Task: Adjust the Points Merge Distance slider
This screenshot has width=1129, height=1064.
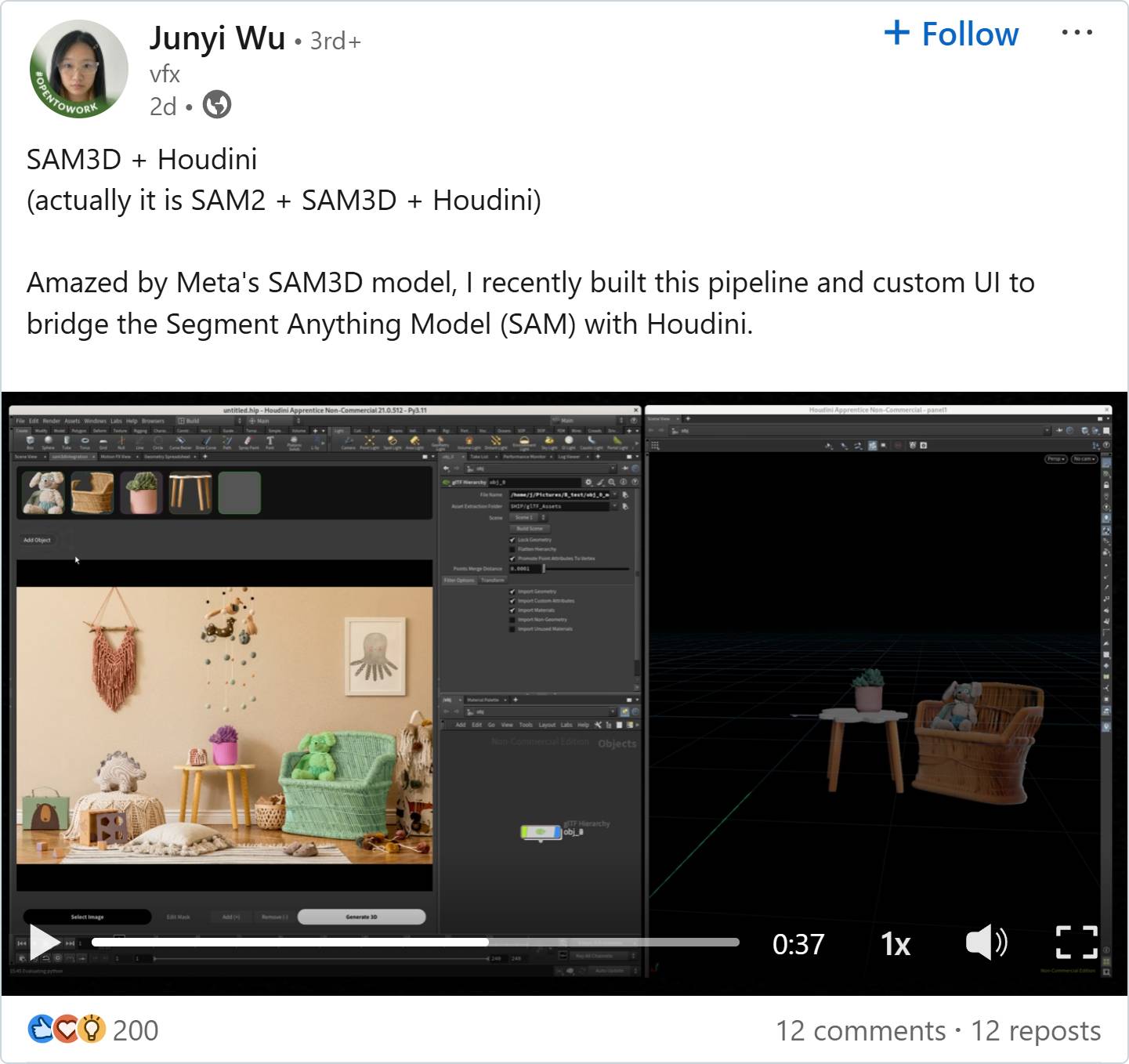Action: (587, 569)
